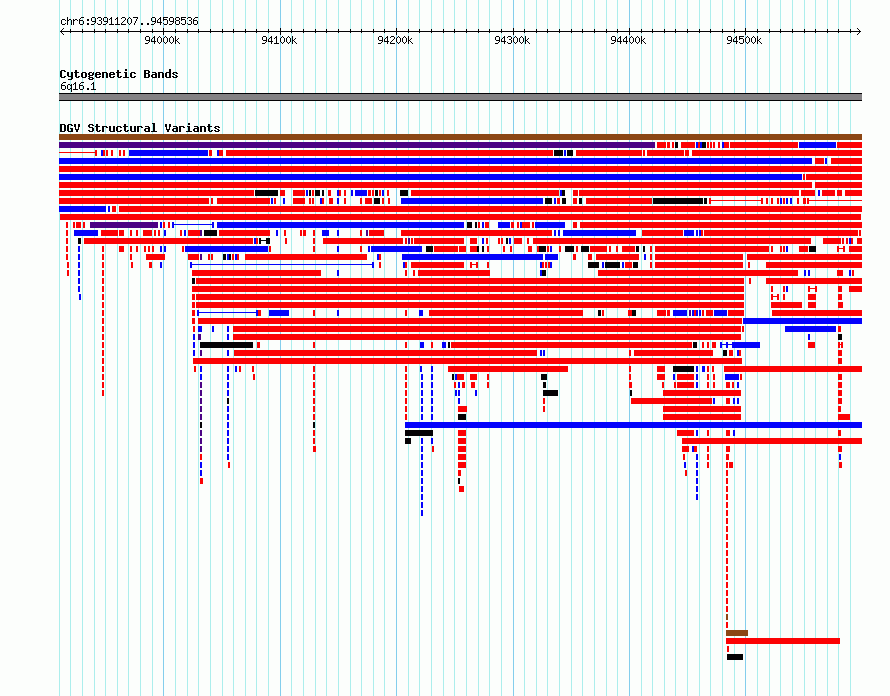This screenshot has height=696, width=890.
Task: Select the DGV Structural Variants track title
Action: coord(140,128)
